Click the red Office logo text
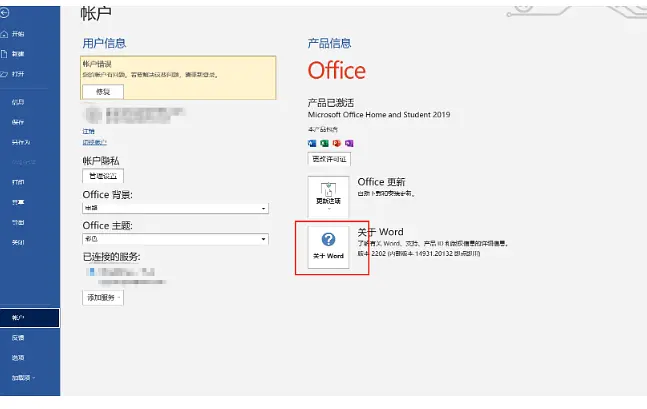Viewport: 647px width, 409px height. (x=337, y=71)
